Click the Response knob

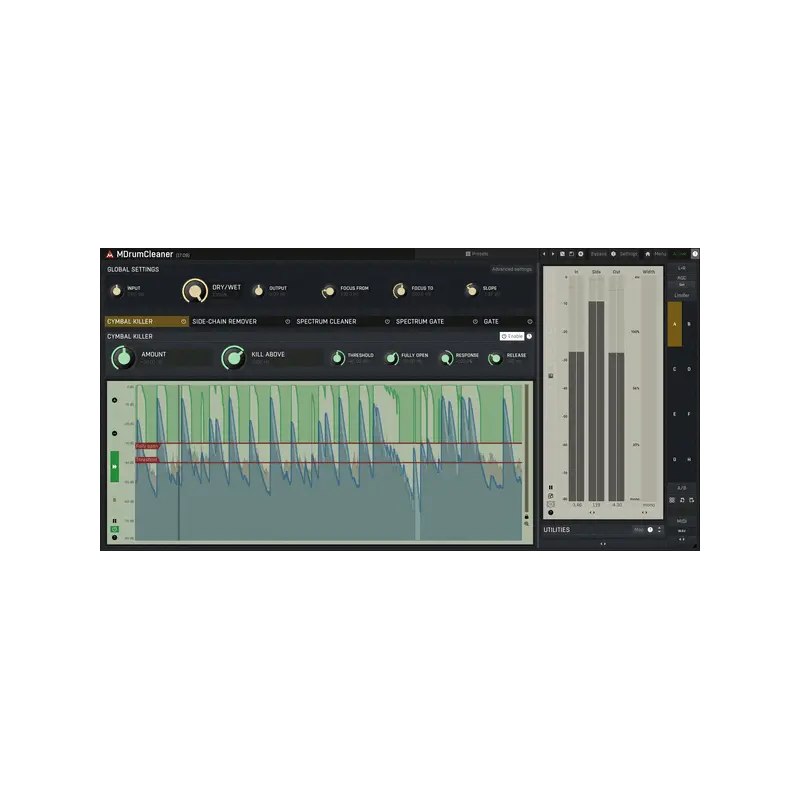click(446, 358)
